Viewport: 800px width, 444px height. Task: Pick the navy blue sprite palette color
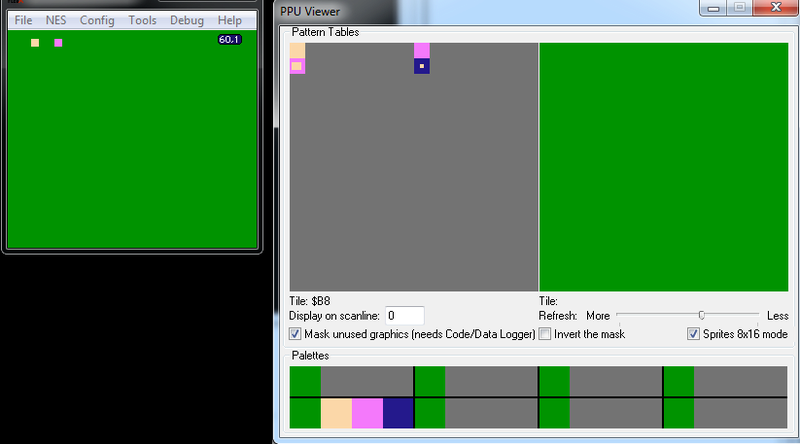click(398, 413)
